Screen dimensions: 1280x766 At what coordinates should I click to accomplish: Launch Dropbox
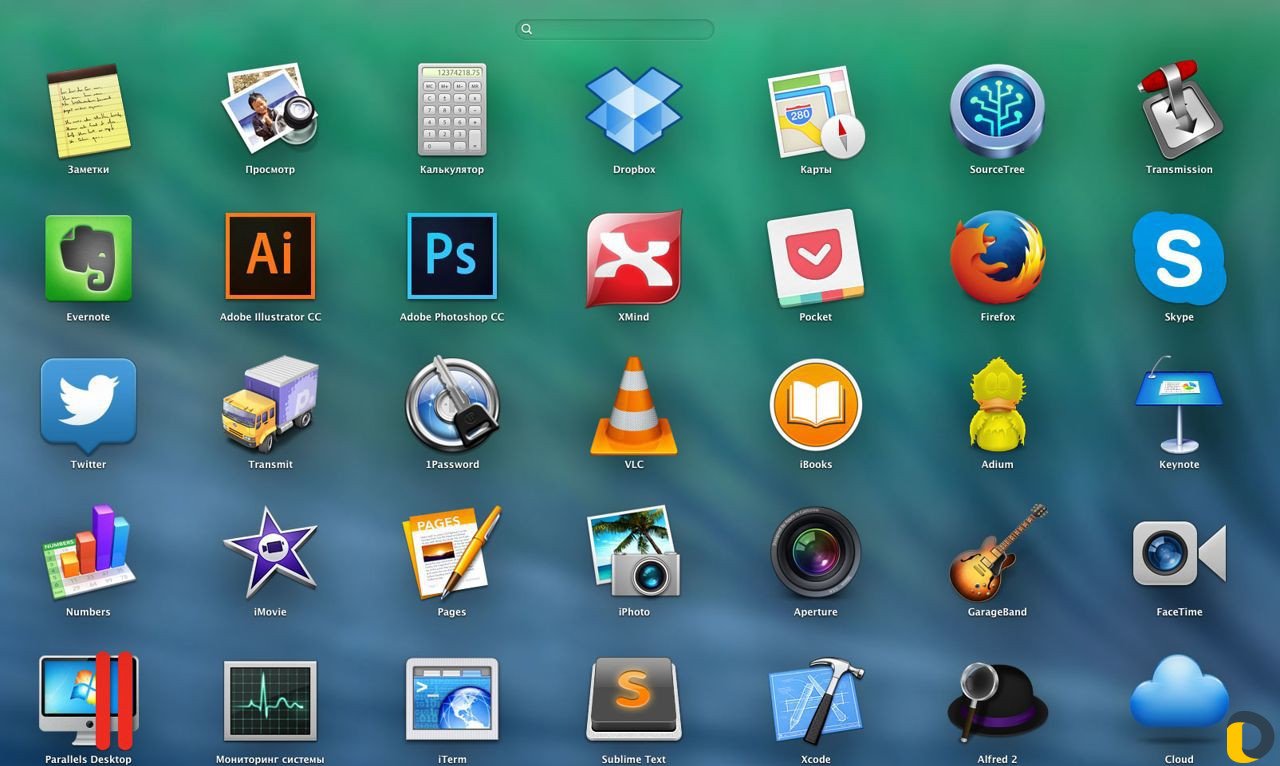click(634, 111)
